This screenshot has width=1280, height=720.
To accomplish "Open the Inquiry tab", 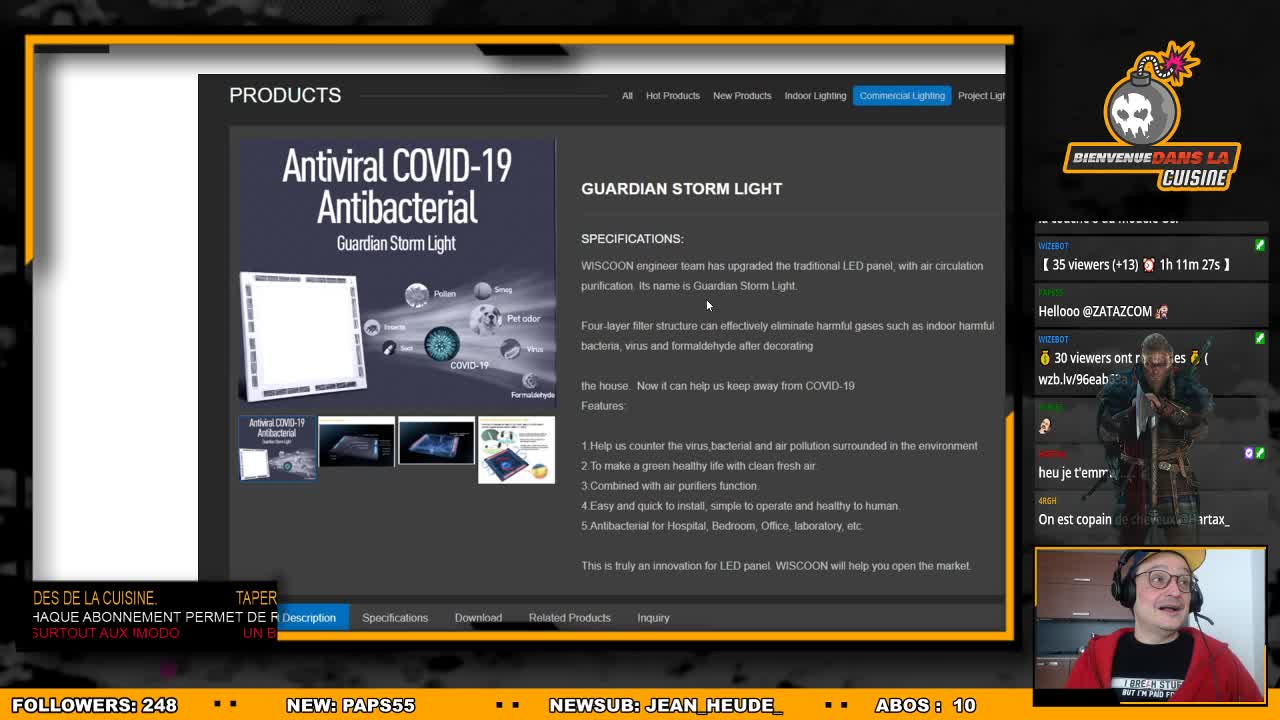I will click(653, 617).
